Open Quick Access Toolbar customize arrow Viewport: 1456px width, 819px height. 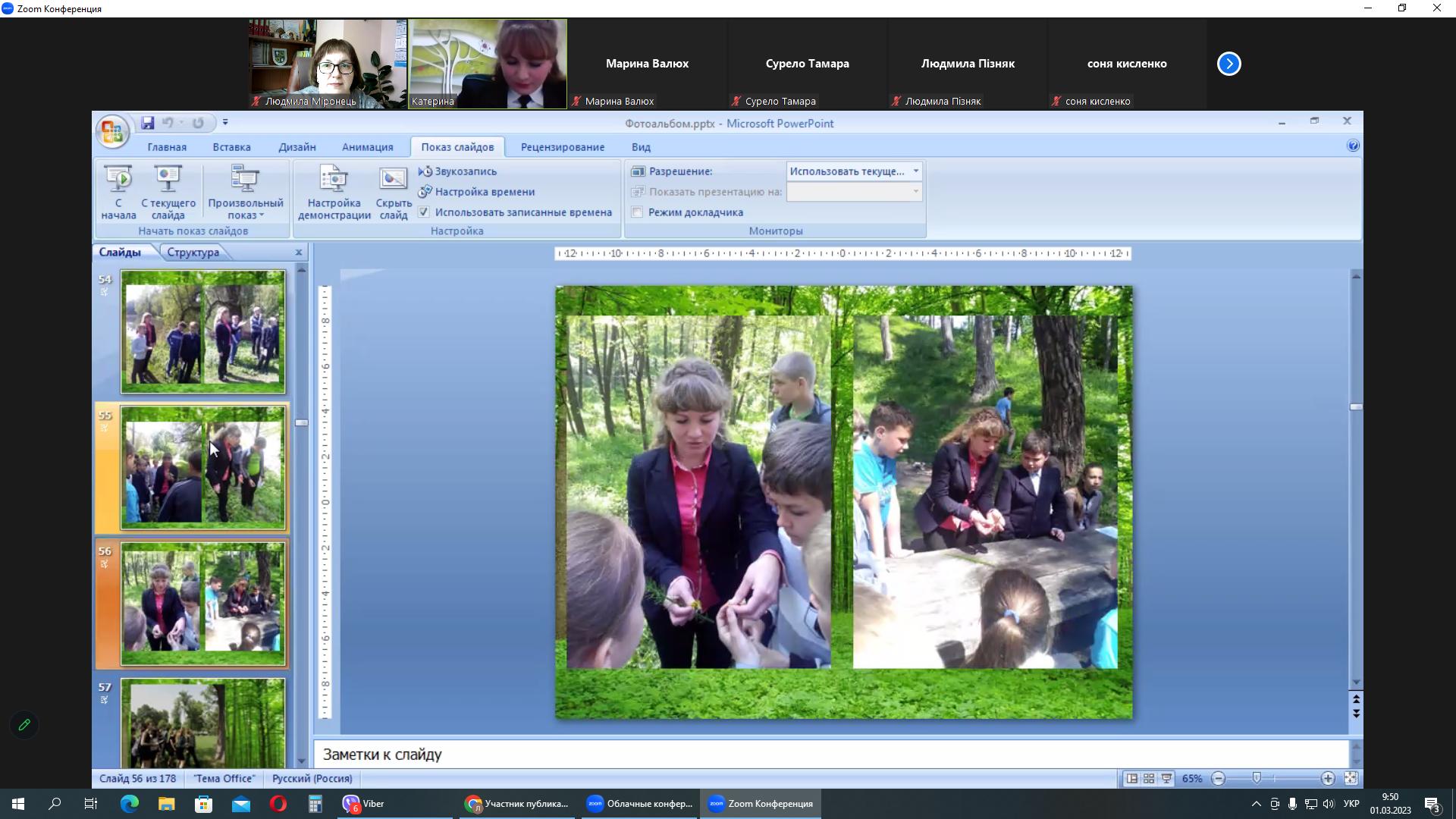225,123
